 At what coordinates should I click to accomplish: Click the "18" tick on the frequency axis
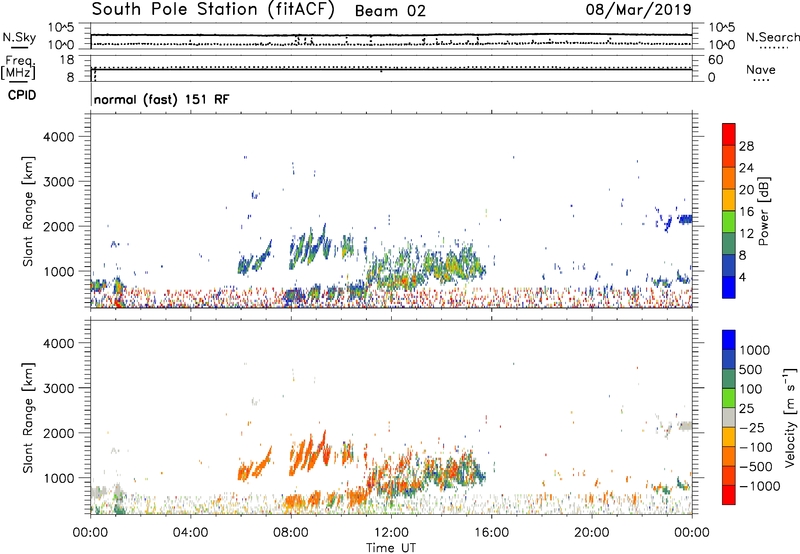pyautogui.click(x=67, y=60)
